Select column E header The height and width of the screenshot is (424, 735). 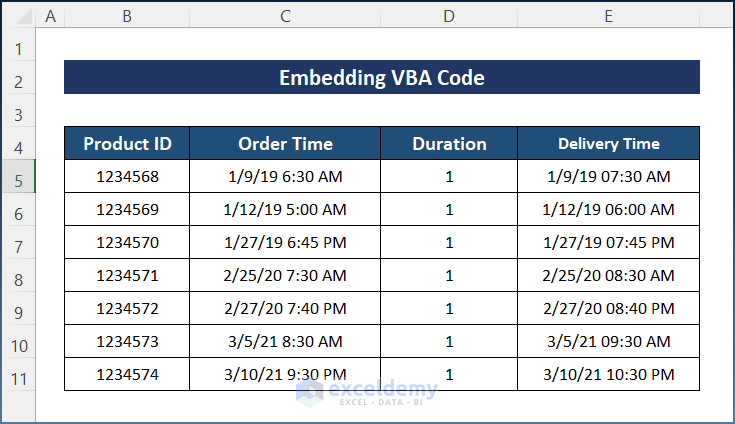[x=608, y=16]
